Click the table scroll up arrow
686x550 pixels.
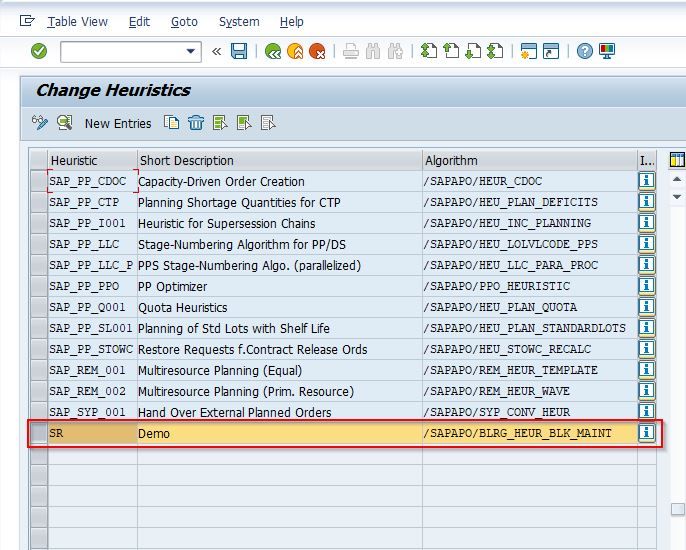[x=677, y=179]
